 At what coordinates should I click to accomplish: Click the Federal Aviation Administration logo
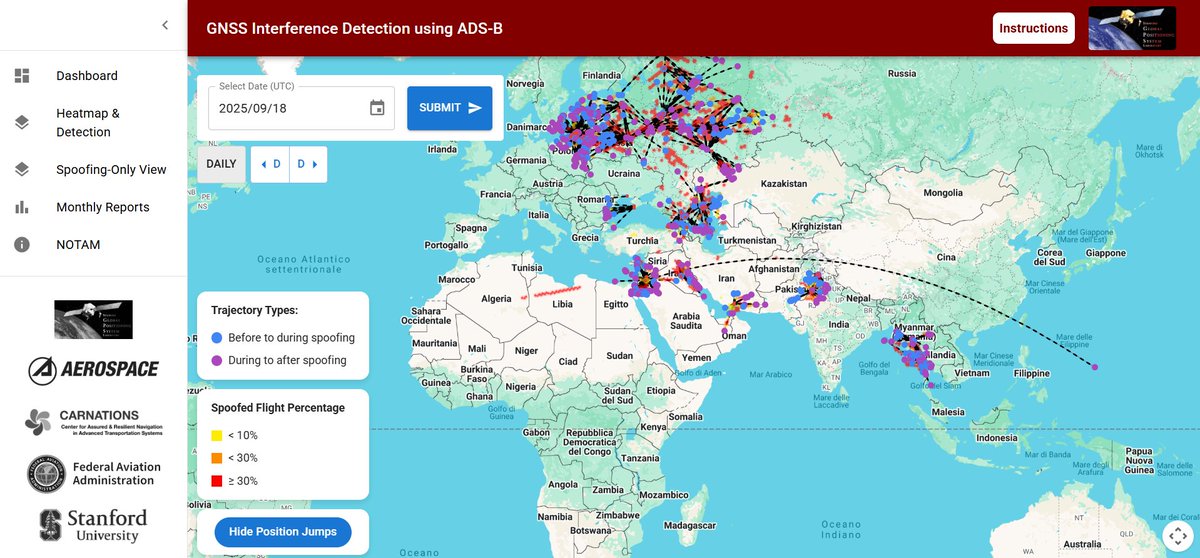point(93,474)
